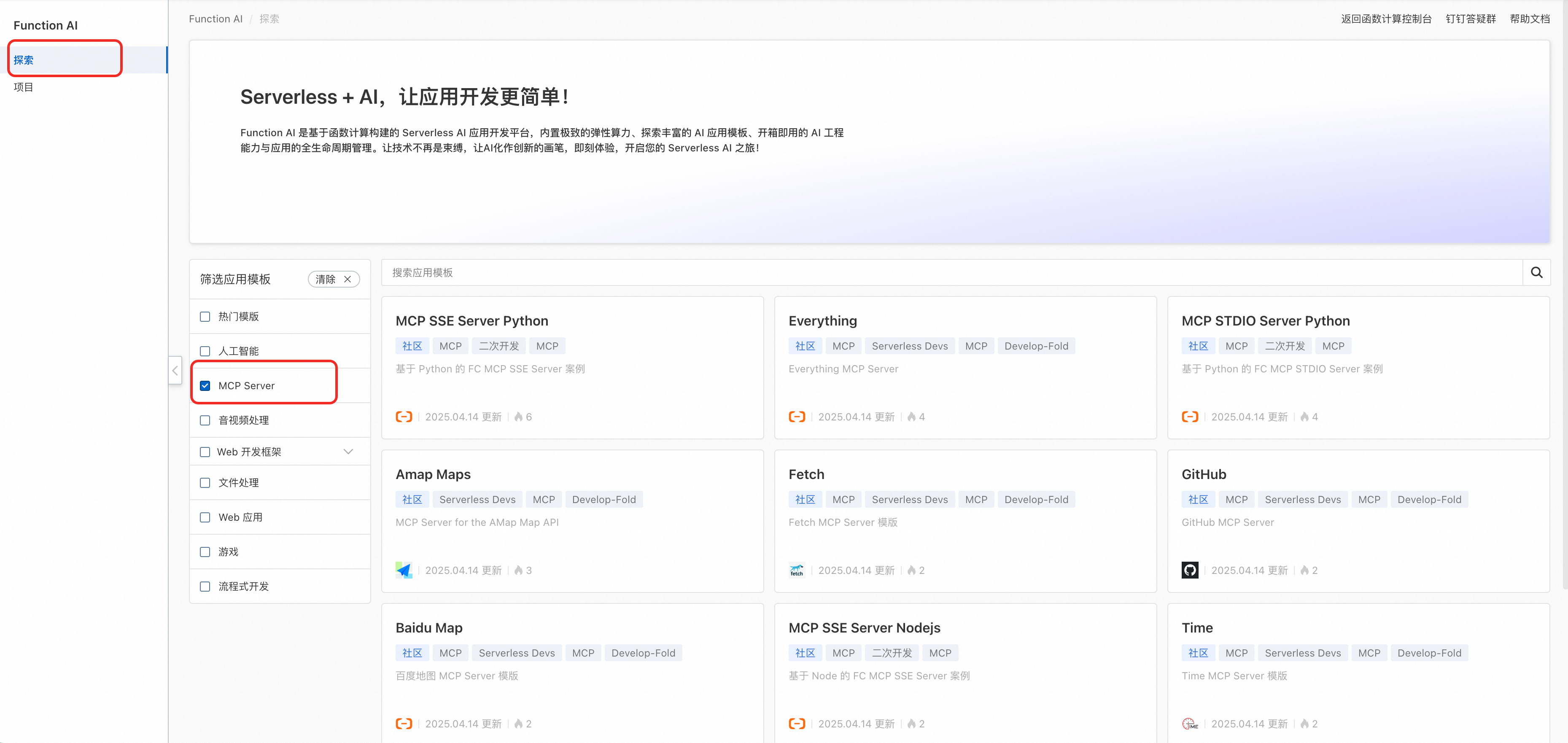
Task: Enable the 热门模版 filter checkbox
Action: [x=205, y=316]
